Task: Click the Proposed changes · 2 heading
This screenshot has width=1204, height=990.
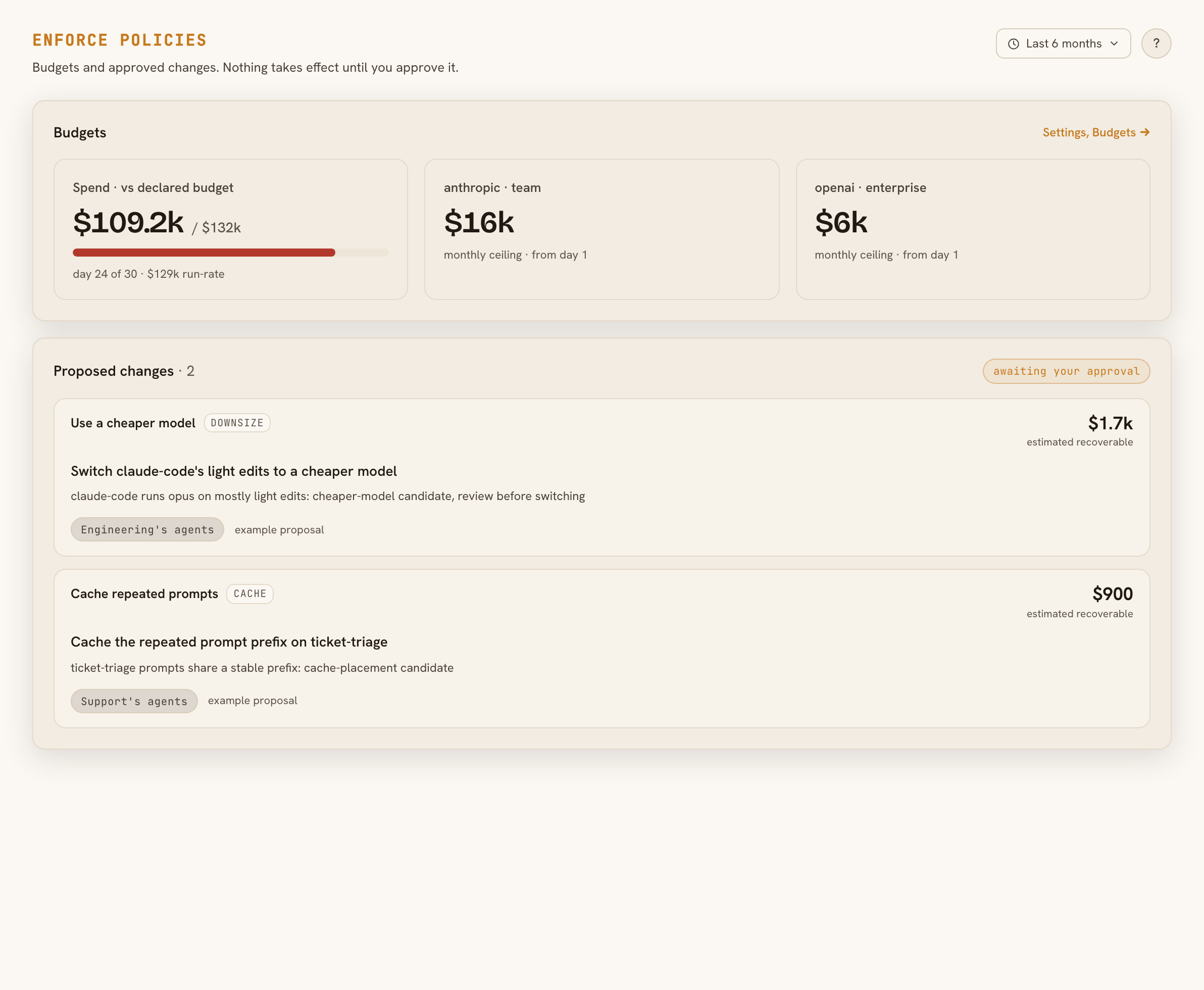Action: coord(124,371)
